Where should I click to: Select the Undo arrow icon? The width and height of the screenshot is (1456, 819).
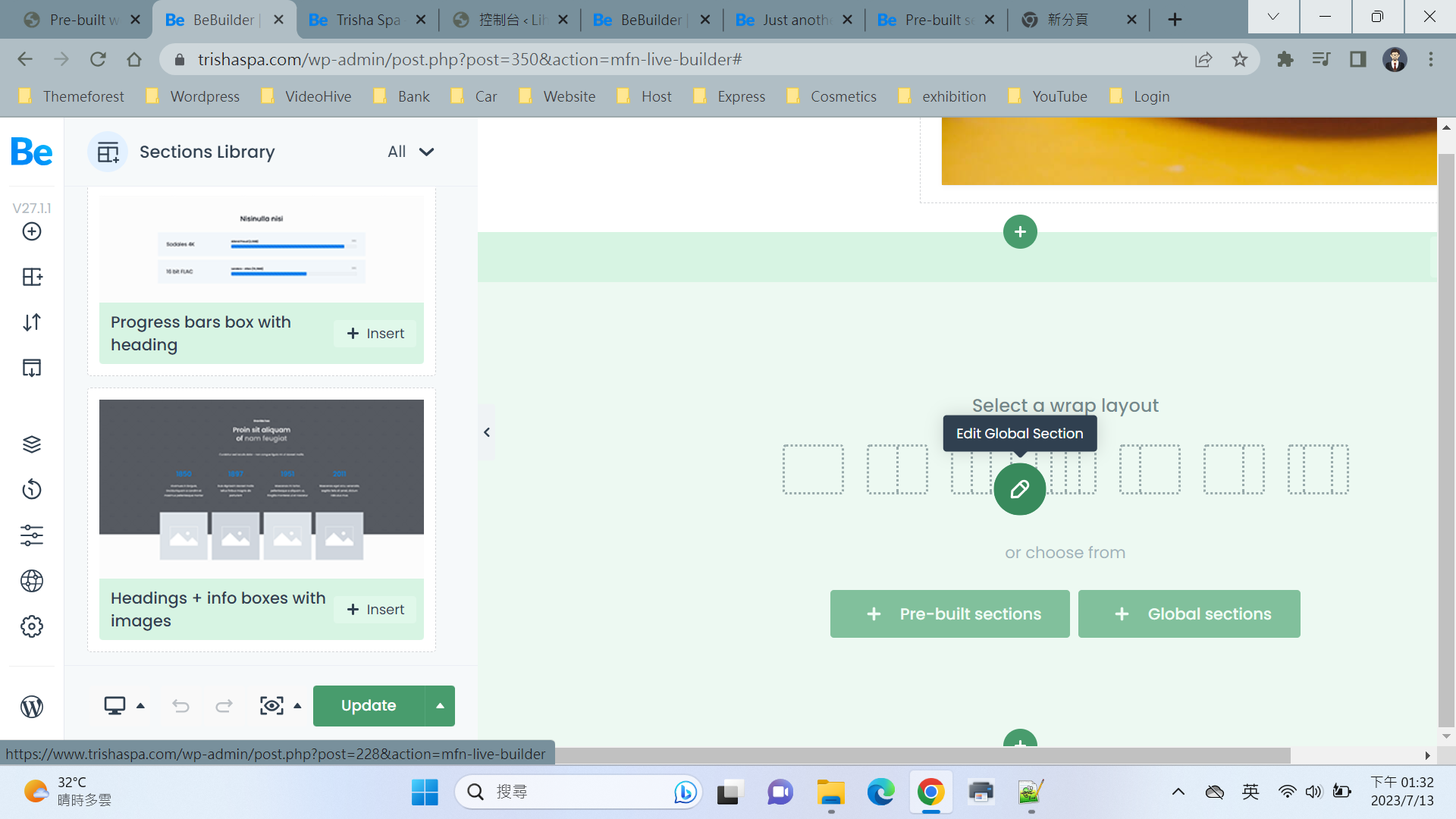(x=180, y=706)
